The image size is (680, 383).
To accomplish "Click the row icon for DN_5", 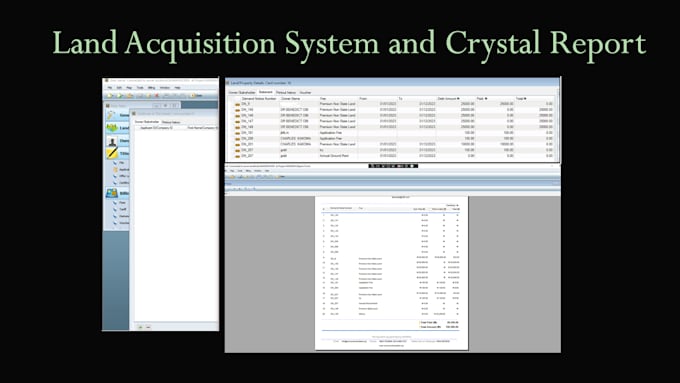I will click(237, 105).
